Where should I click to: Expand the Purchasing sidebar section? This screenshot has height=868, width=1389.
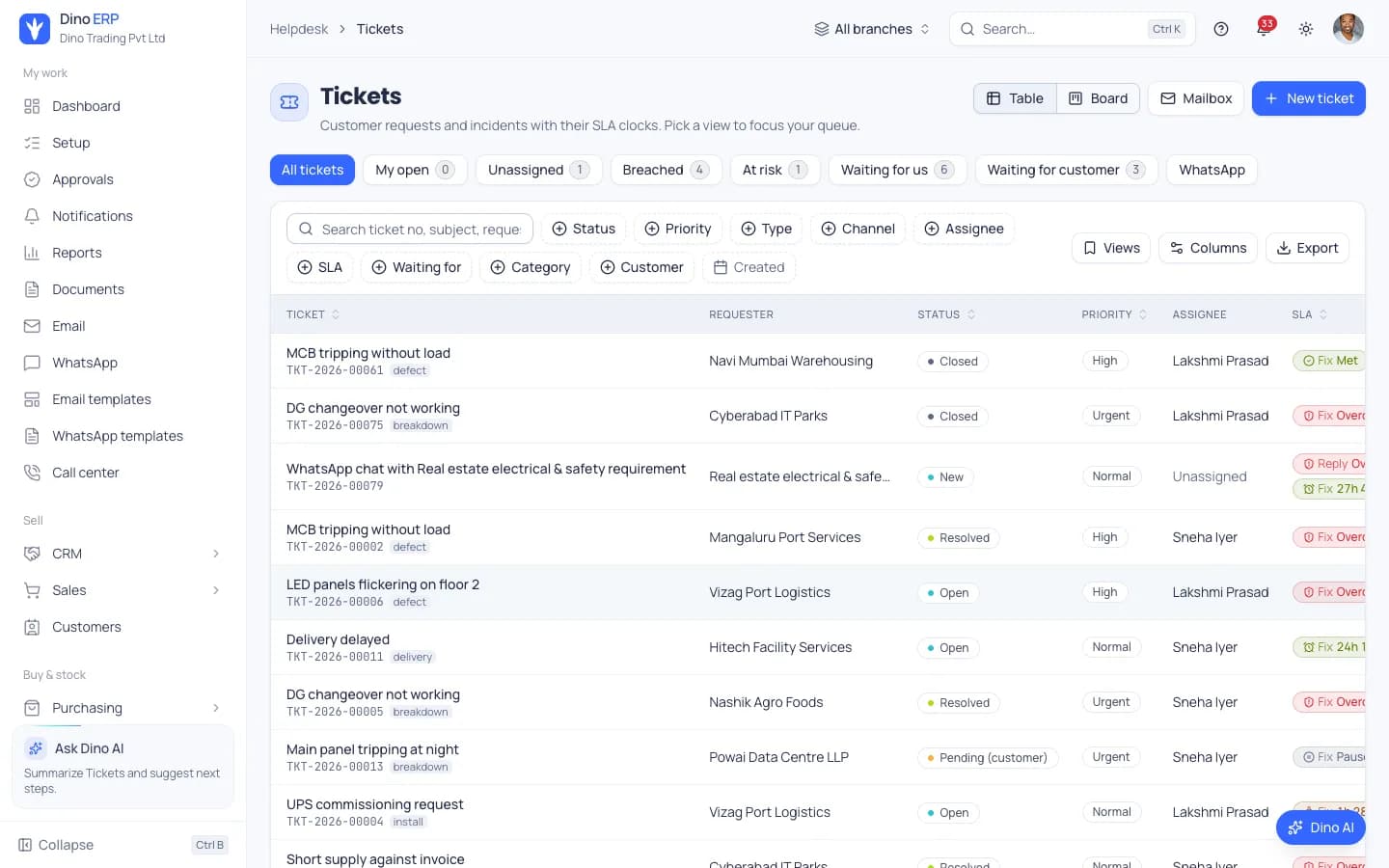(x=123, y=708)
